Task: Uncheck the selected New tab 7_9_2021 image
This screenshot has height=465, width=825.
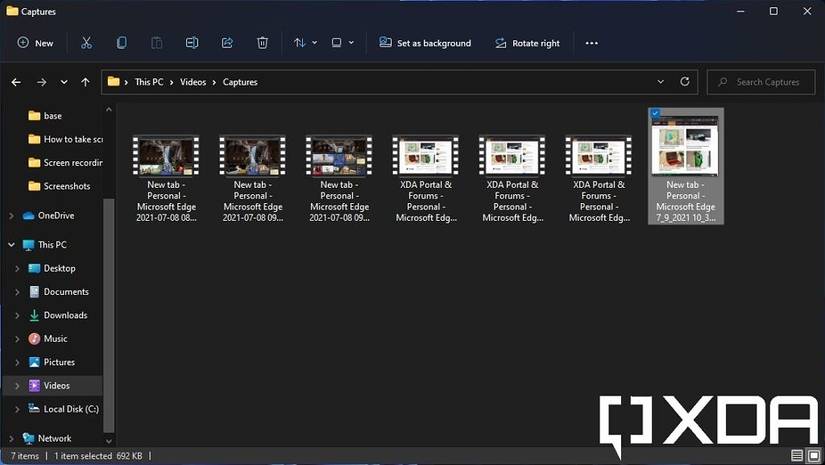Action: [655, 113]
